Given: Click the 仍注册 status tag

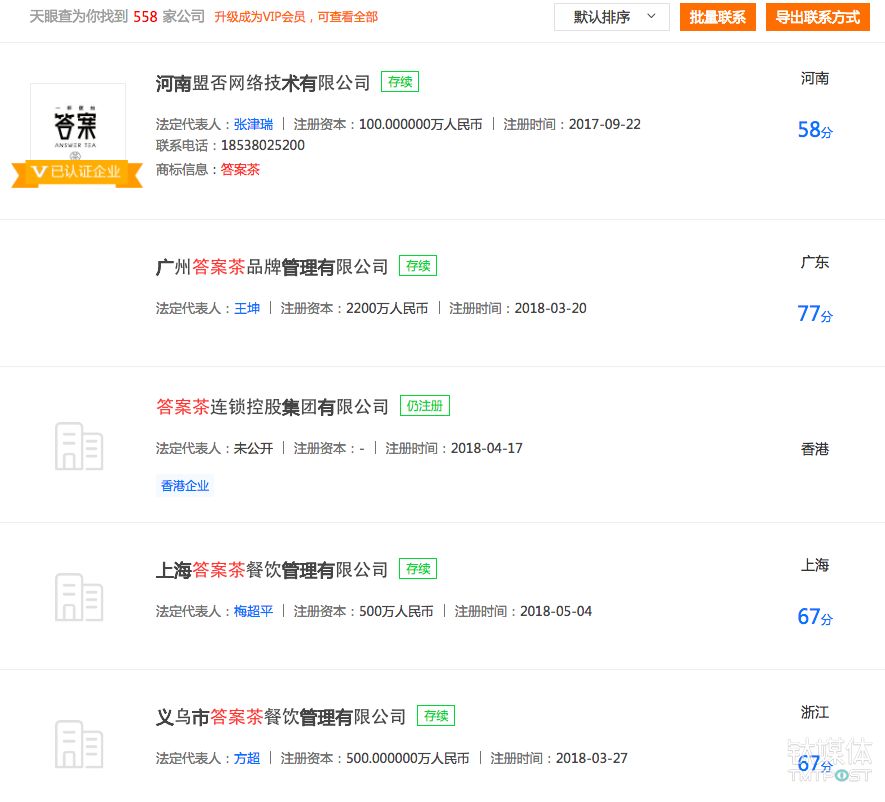Looking at the screenshot, I should coord(425,406).
